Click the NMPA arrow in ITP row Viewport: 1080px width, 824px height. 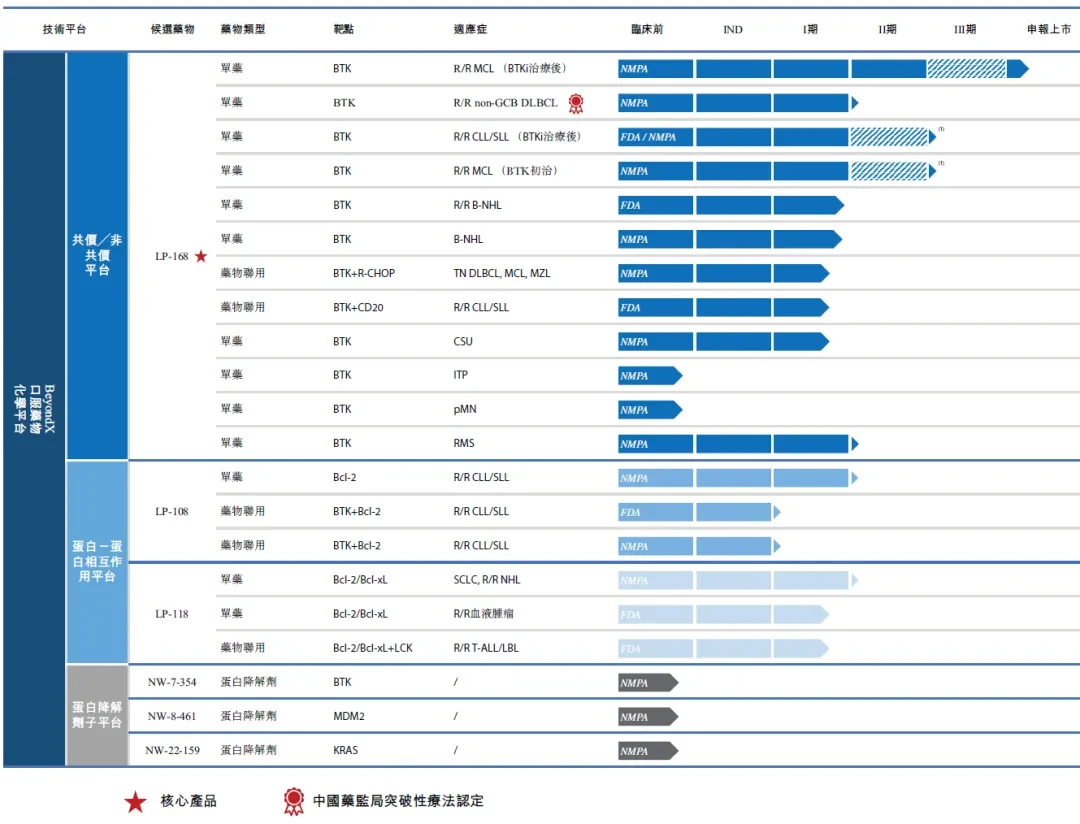(x=650, y=375)
